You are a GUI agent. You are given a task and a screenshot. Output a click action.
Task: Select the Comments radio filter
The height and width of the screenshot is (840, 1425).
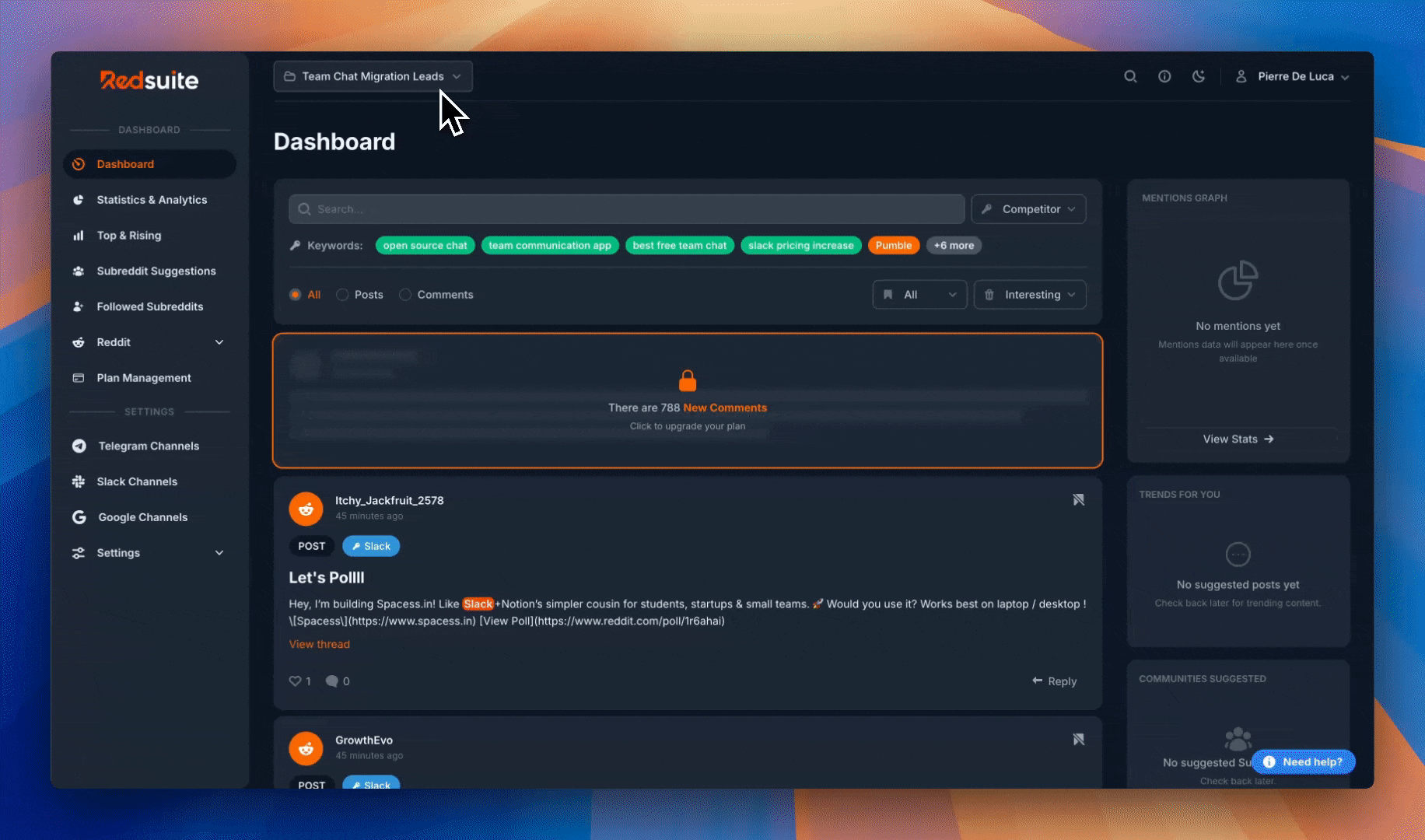click(405, 295)
